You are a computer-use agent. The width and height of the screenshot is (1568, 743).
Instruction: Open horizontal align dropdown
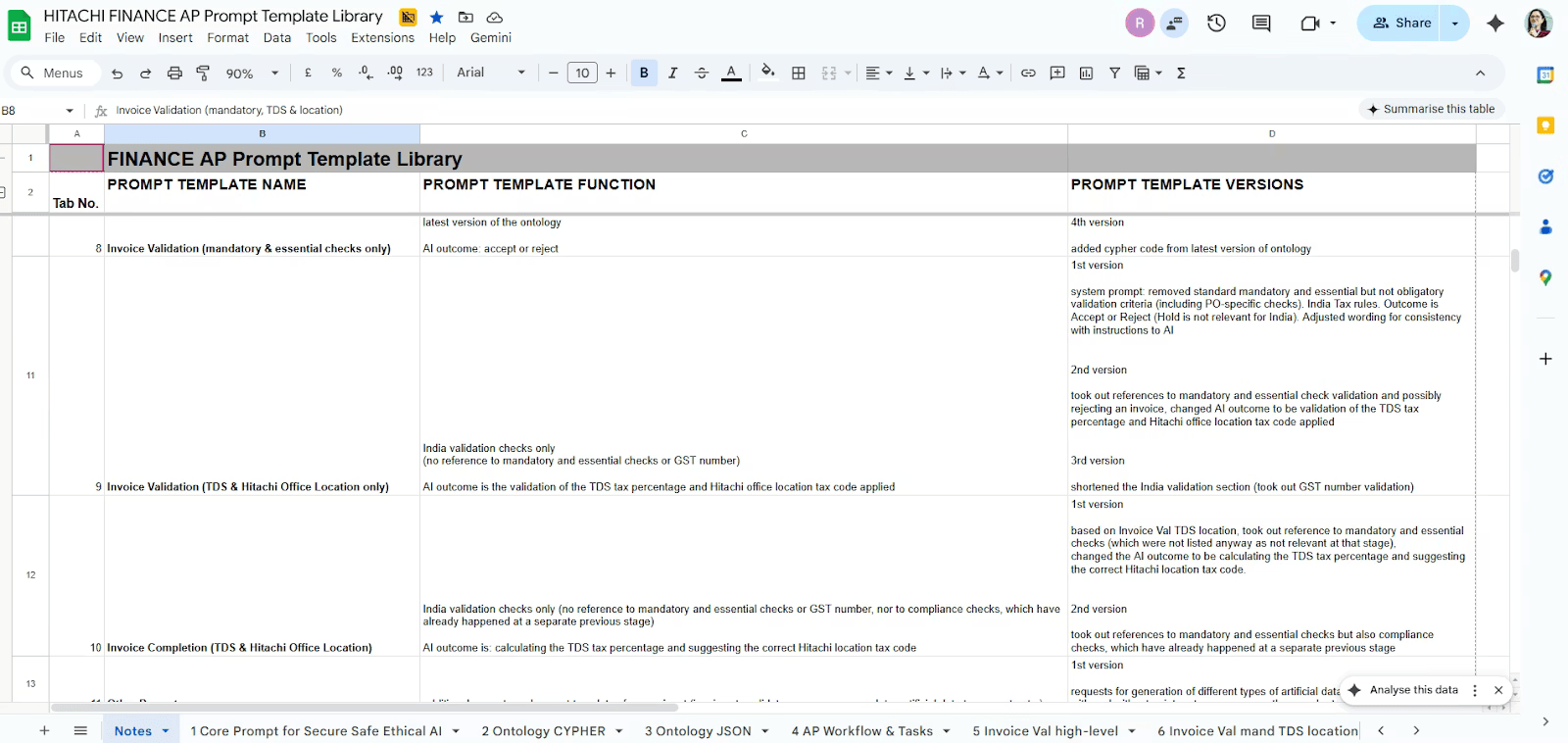pyautogui.click(x=878, y=73)
